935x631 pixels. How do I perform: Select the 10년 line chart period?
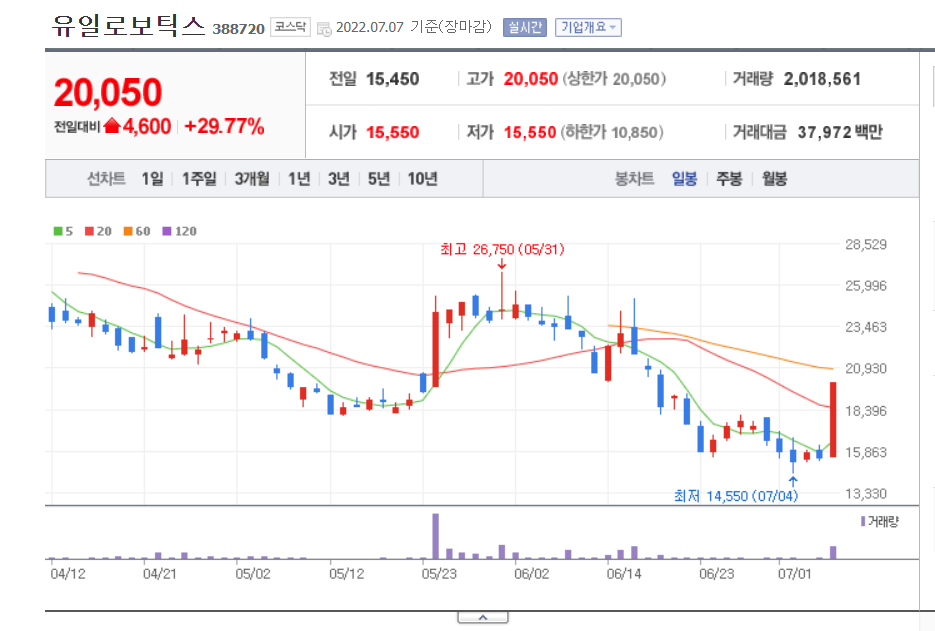(x=422, y=178)
